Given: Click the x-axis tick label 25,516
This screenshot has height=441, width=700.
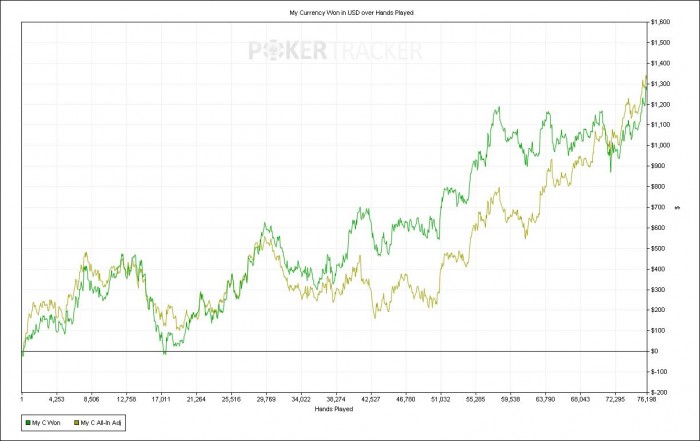Looking at the screenshot, I should point(231,399).
